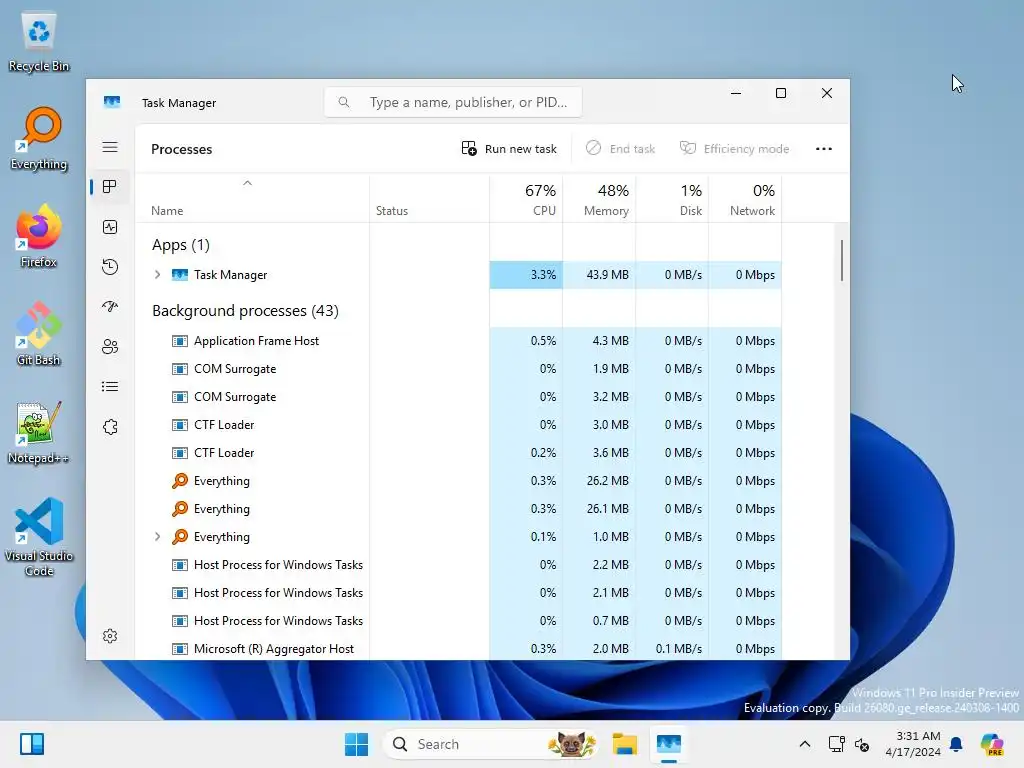Open the Windows Start button

click(x=357, y=744)
